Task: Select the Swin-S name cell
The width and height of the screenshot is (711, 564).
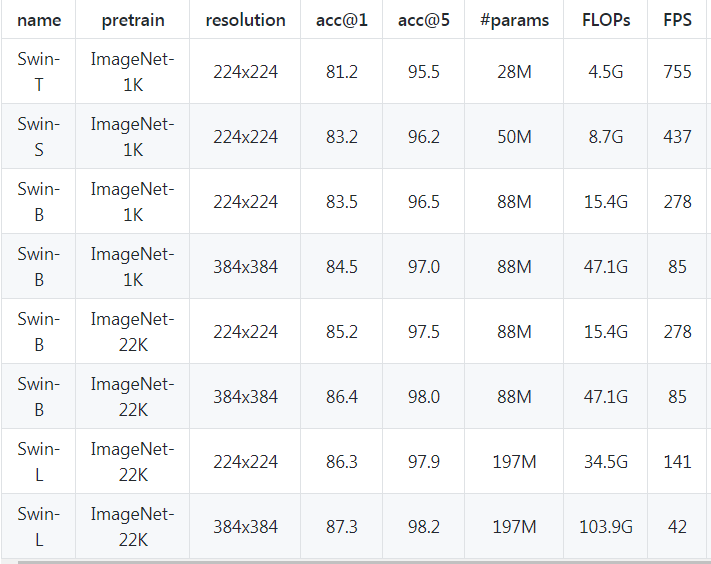Action: coord(39,136)
